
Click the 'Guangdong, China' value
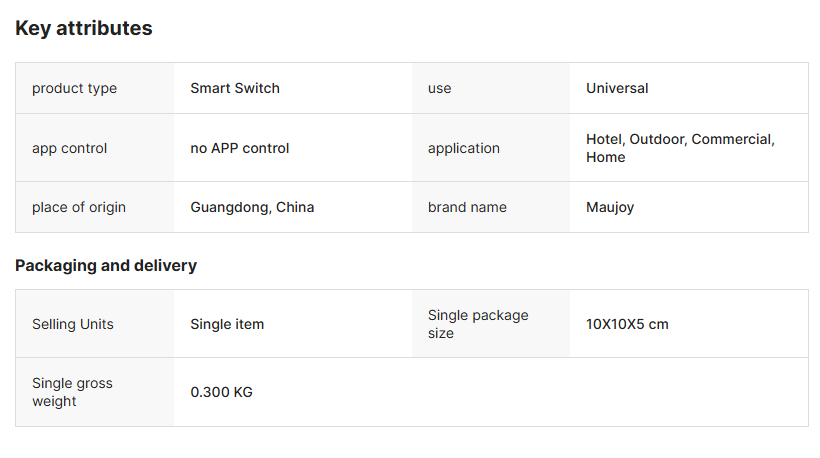click(252, 208)
